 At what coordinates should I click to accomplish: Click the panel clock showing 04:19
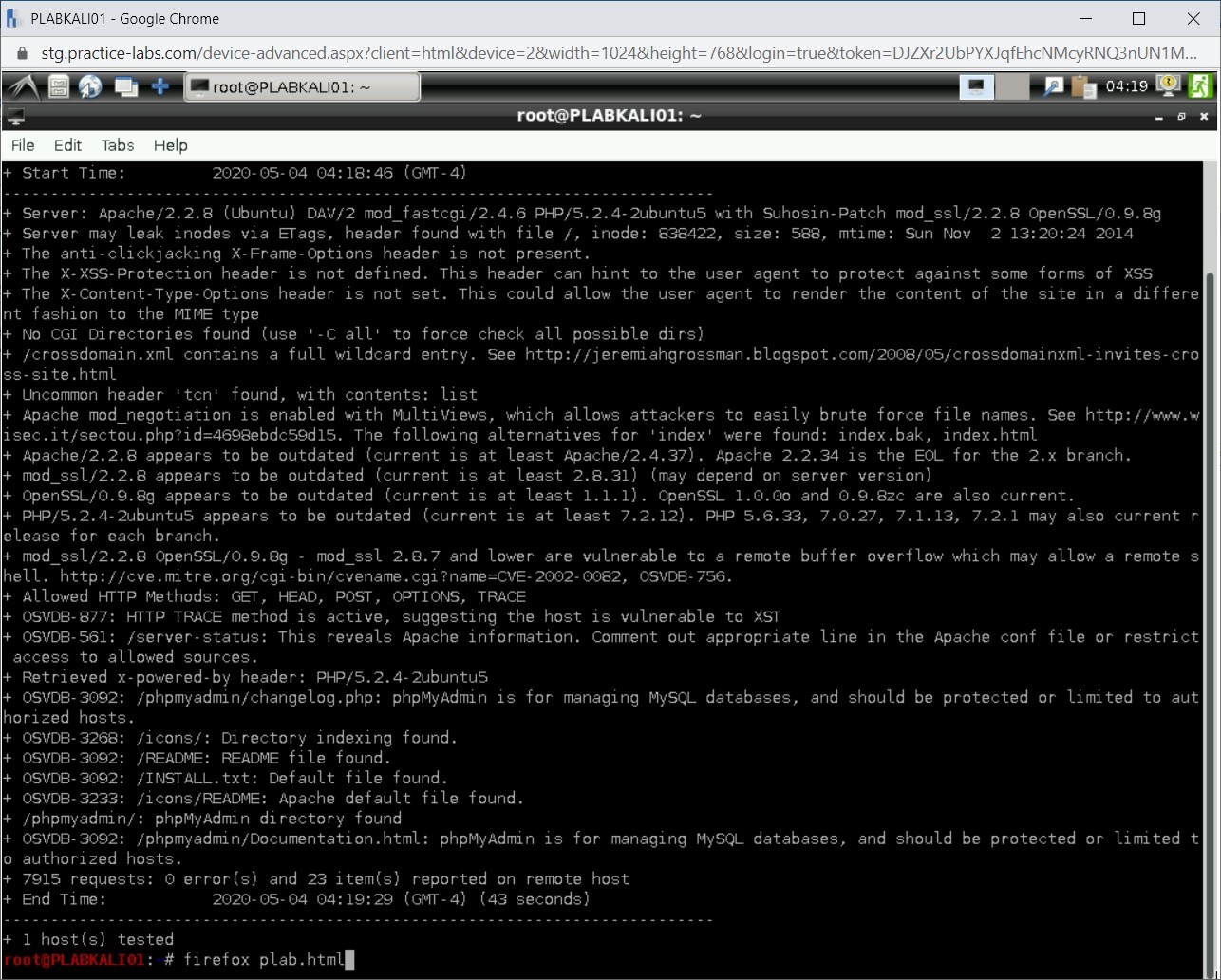coord(1126,87)
